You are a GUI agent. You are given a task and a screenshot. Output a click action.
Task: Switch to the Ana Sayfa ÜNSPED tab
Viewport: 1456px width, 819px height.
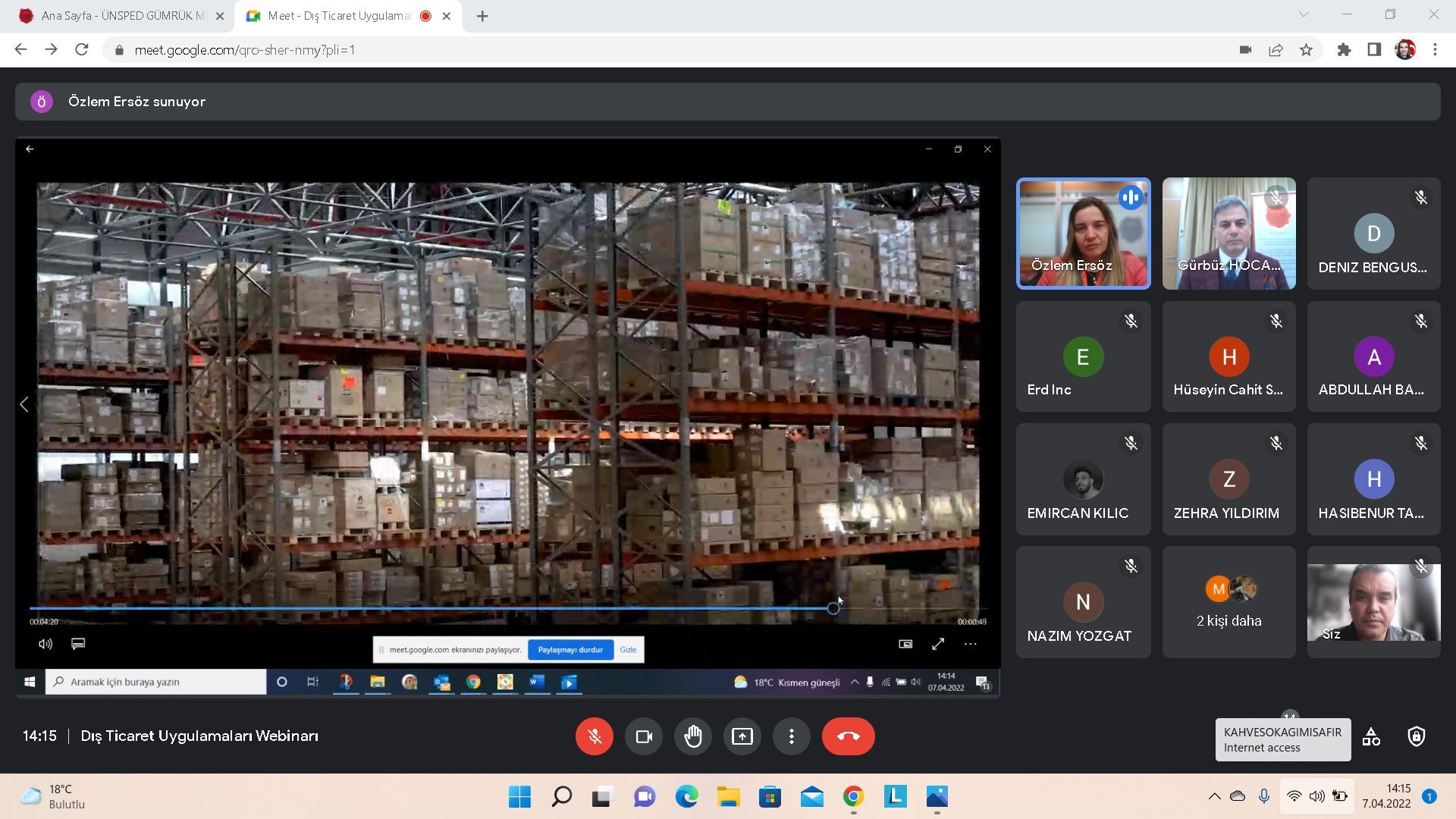[x=121, y=16]
